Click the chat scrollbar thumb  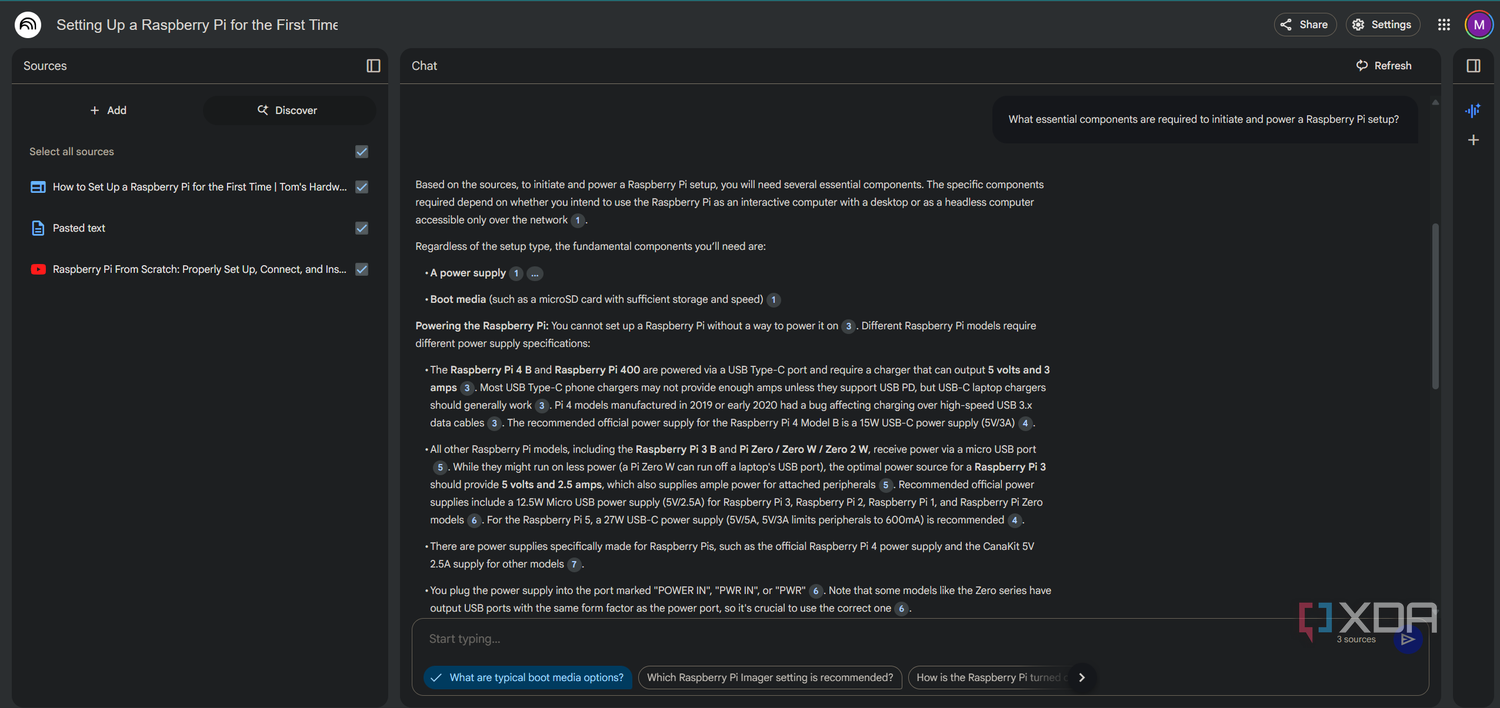pyautogui.click(x=1436, y=305)
